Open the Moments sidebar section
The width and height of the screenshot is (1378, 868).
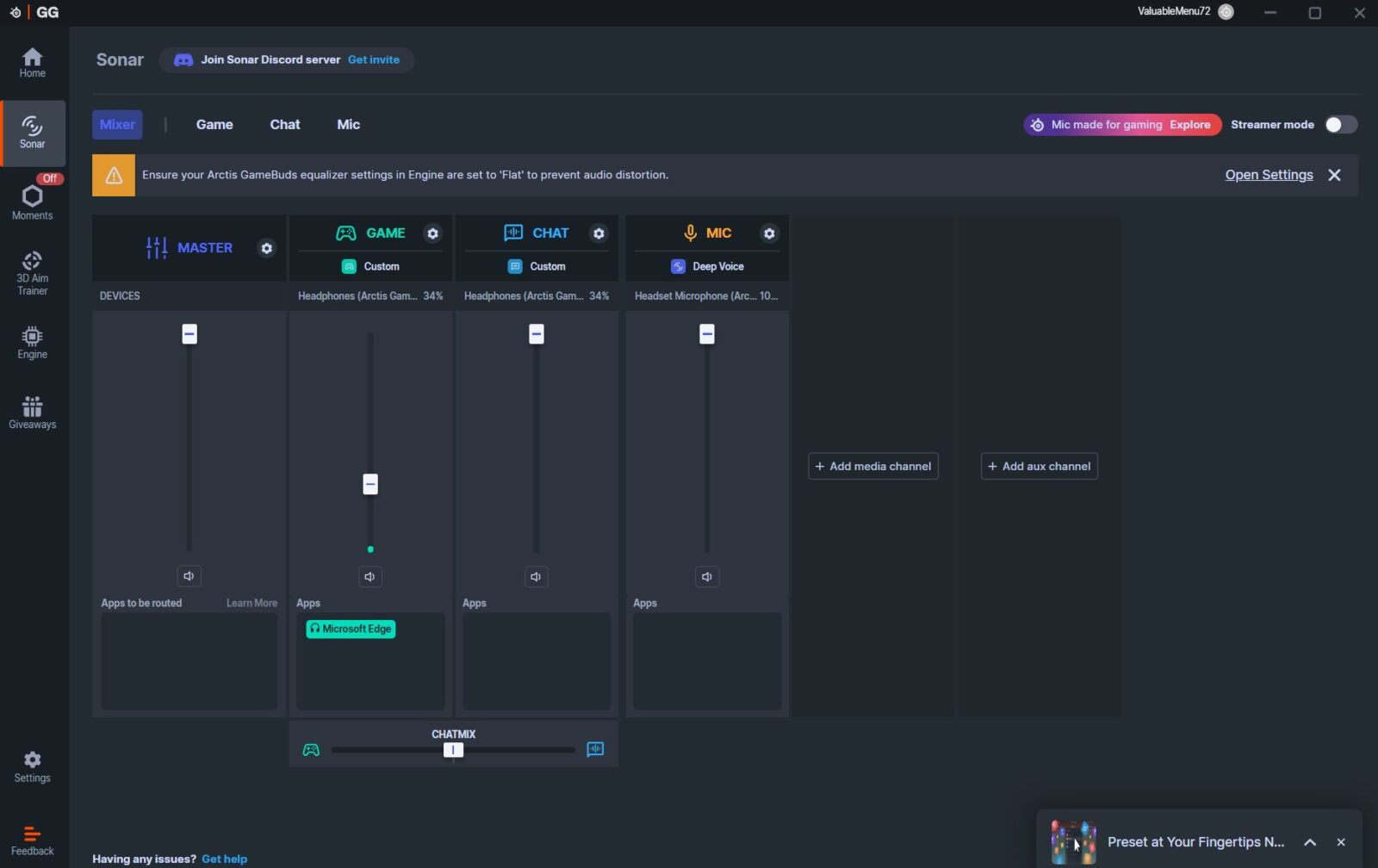[x=32, y=201]
